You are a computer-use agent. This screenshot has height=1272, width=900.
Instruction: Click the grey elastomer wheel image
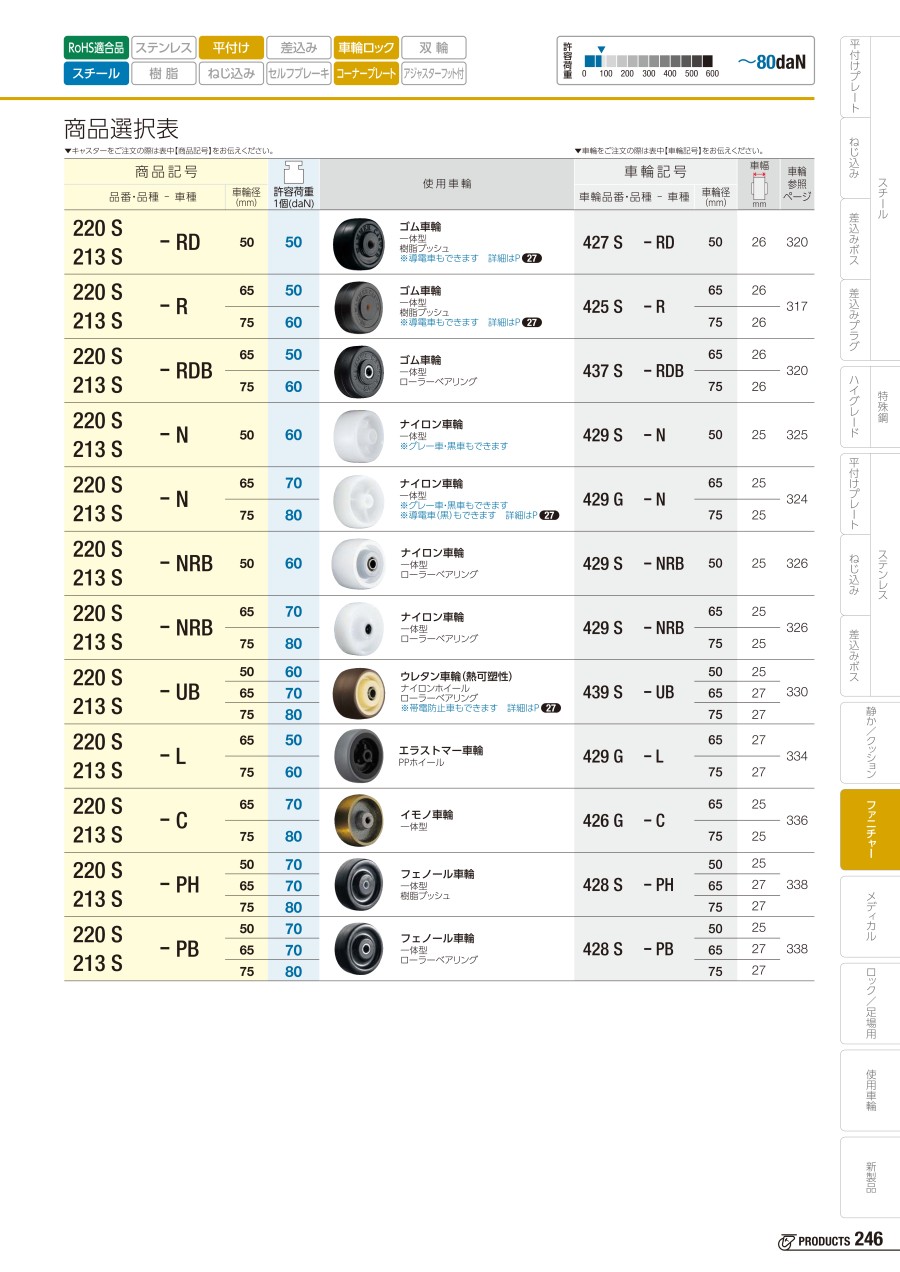click(x=356, y=756)
